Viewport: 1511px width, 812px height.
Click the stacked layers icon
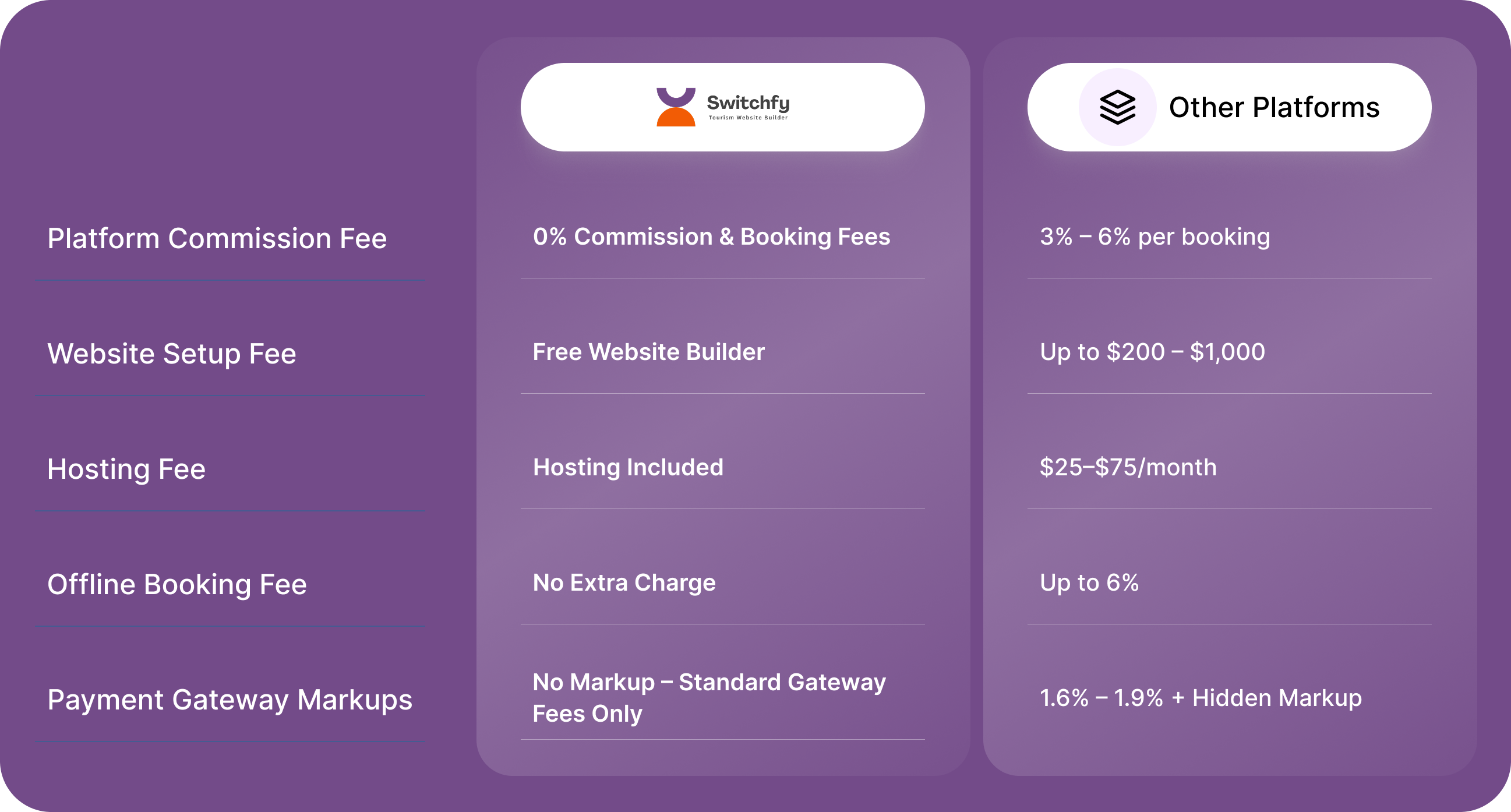[1117, 107]
